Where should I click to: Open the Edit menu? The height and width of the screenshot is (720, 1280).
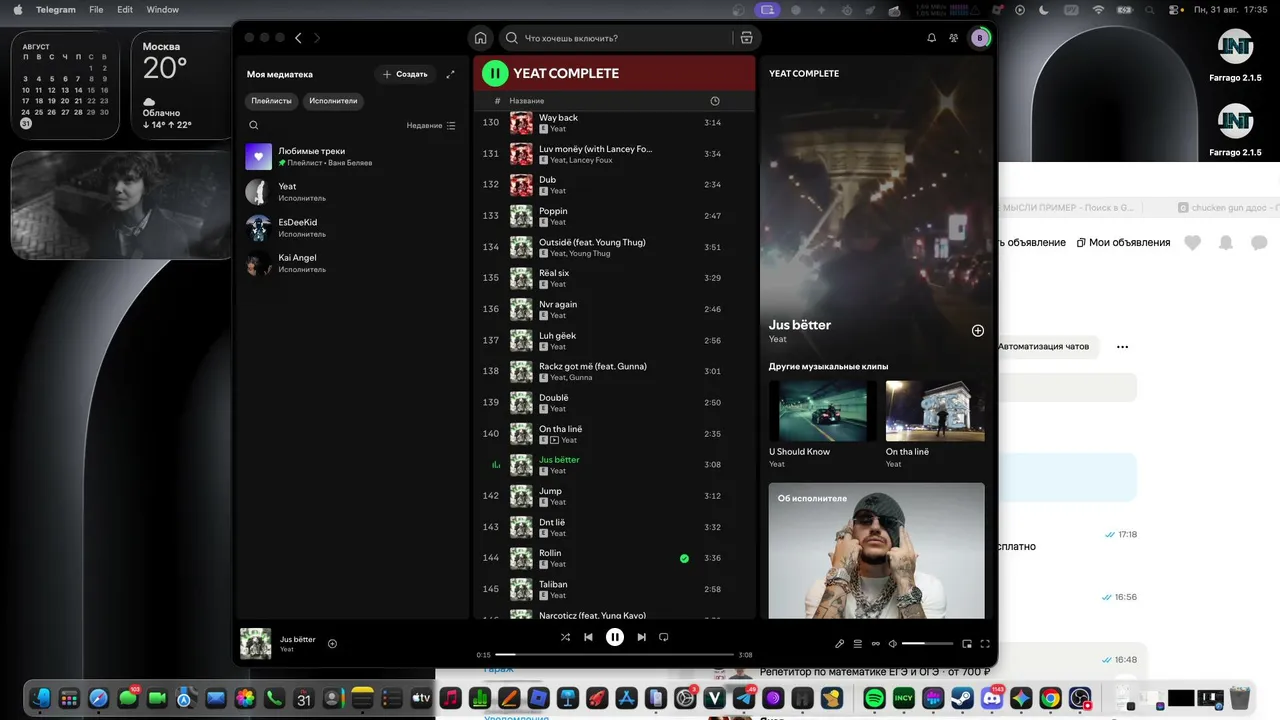[125, 10]
